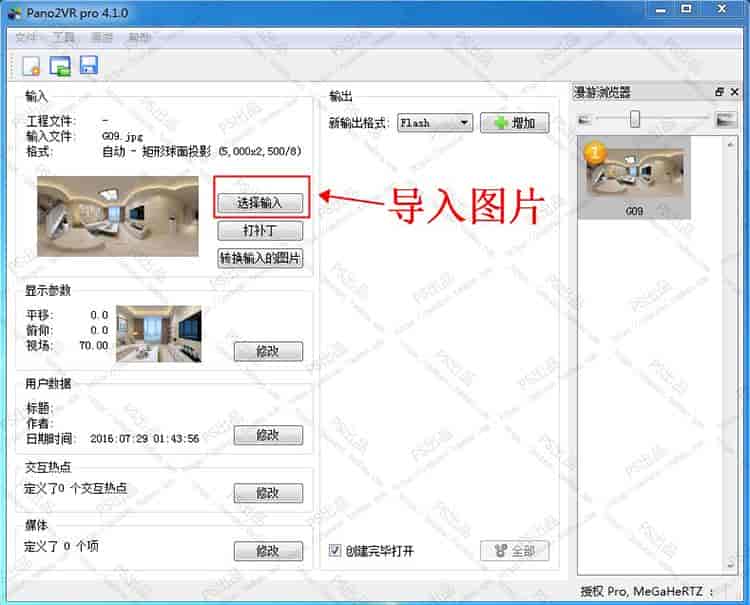The height and width of the screenshot is (605, 750).
Task: Click 修改 in the 显示参数 section
Action: point(268,352)
